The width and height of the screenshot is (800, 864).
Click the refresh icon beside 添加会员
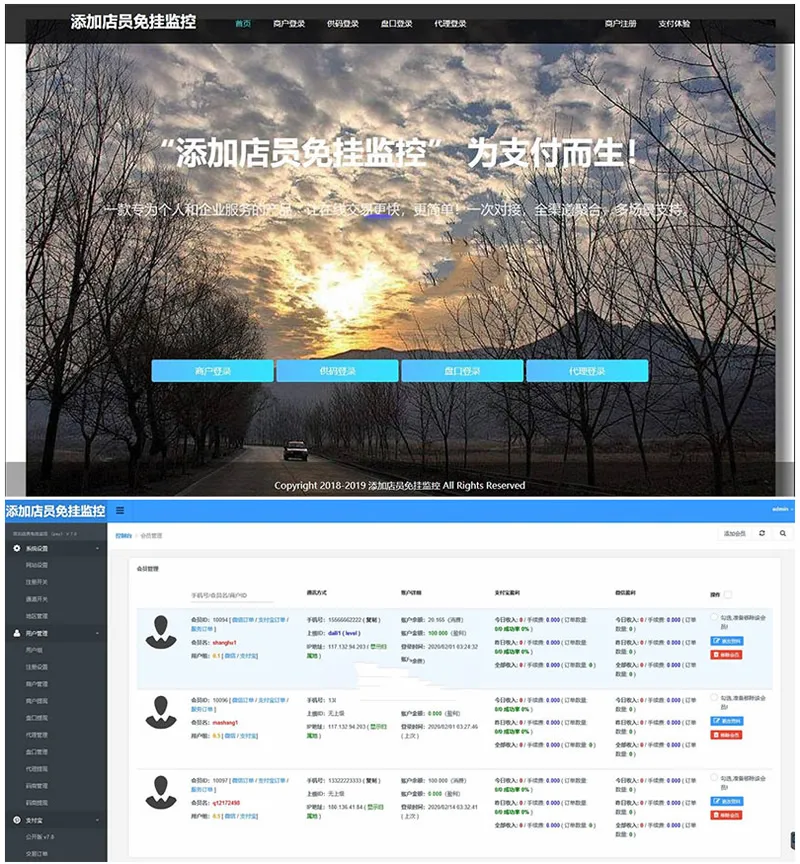[x=762, y=533]
